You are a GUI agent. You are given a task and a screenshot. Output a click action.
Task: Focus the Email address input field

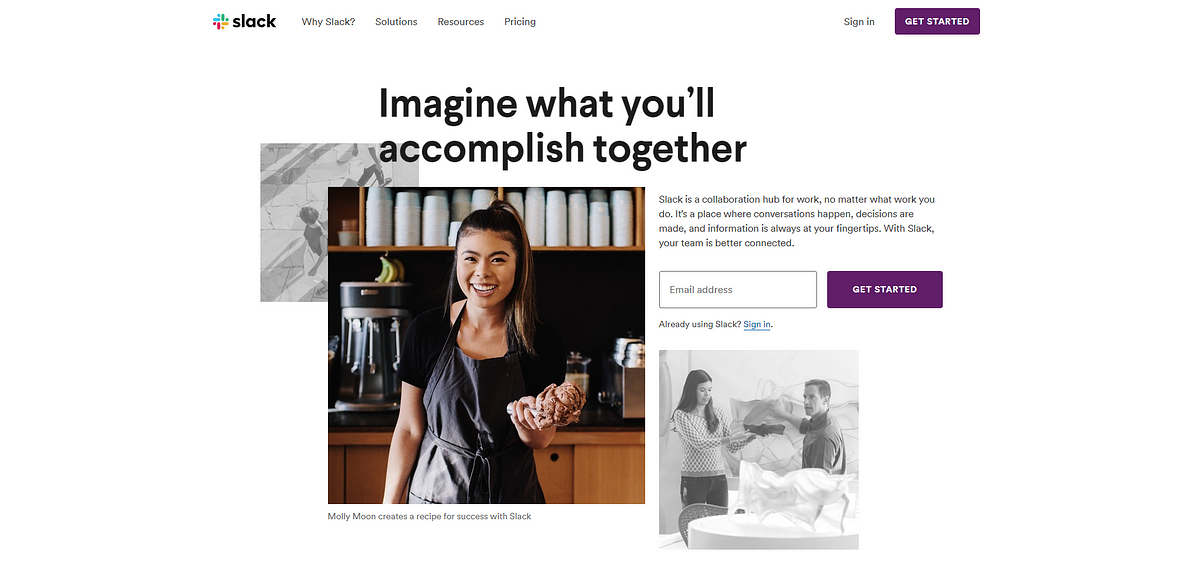(x=738, y=289)
